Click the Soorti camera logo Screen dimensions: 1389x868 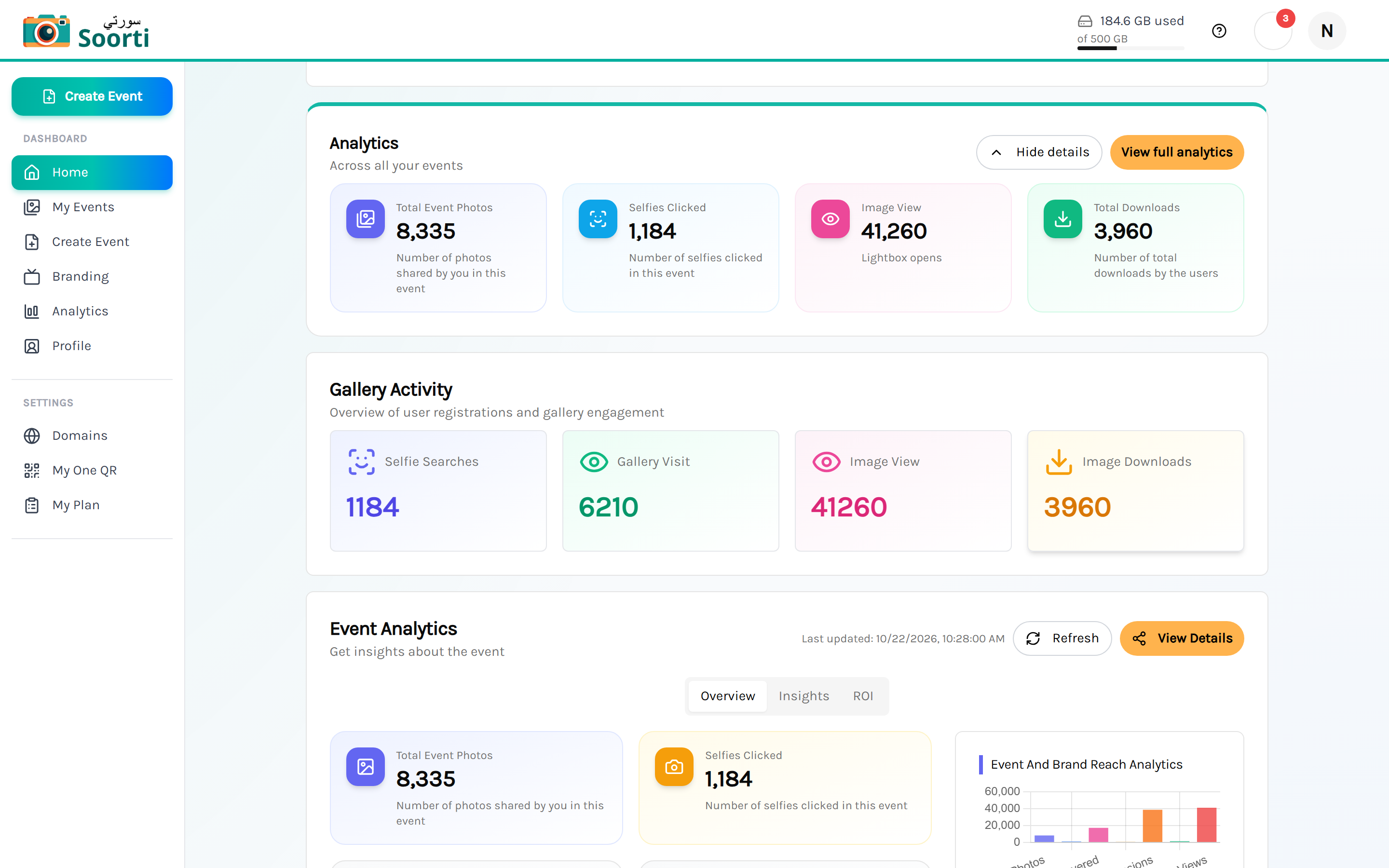86,30
